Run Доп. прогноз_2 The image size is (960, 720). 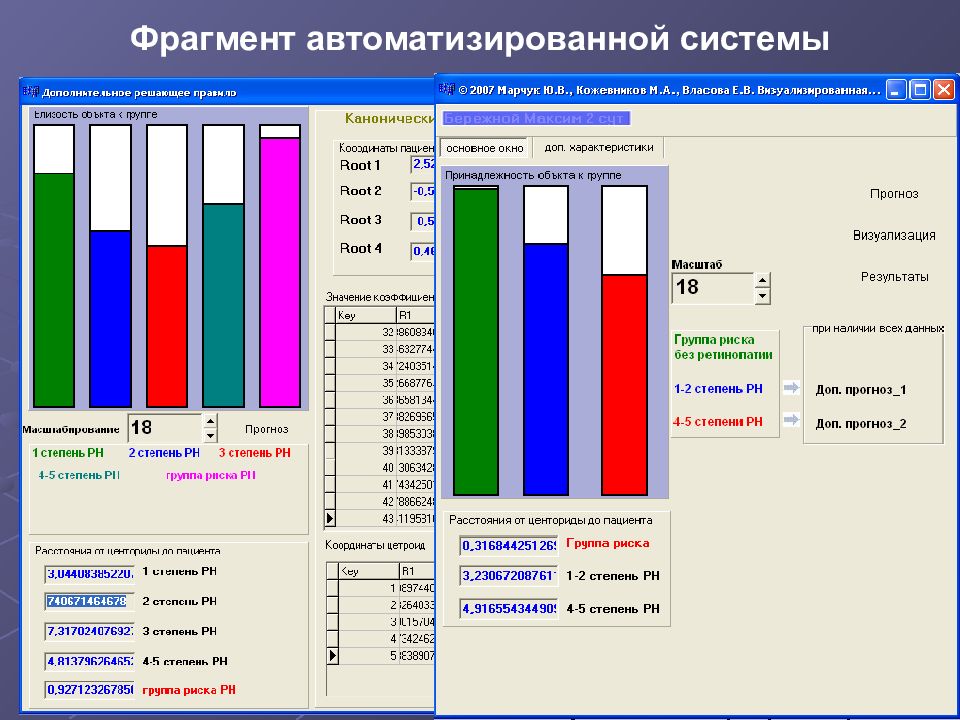[x=861, y=424]
